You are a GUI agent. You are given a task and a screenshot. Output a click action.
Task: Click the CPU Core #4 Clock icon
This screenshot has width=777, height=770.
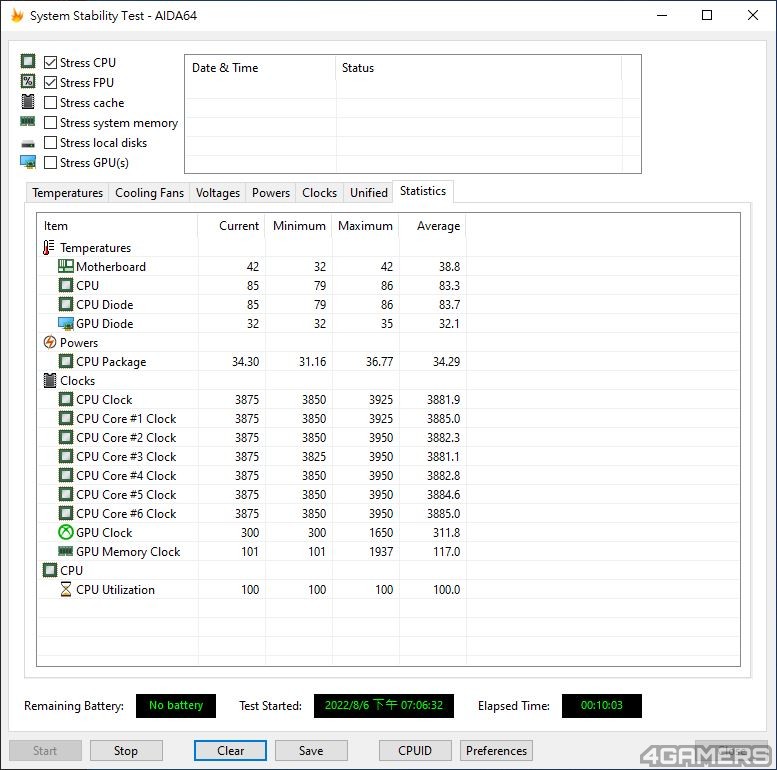tap(66, 475)
